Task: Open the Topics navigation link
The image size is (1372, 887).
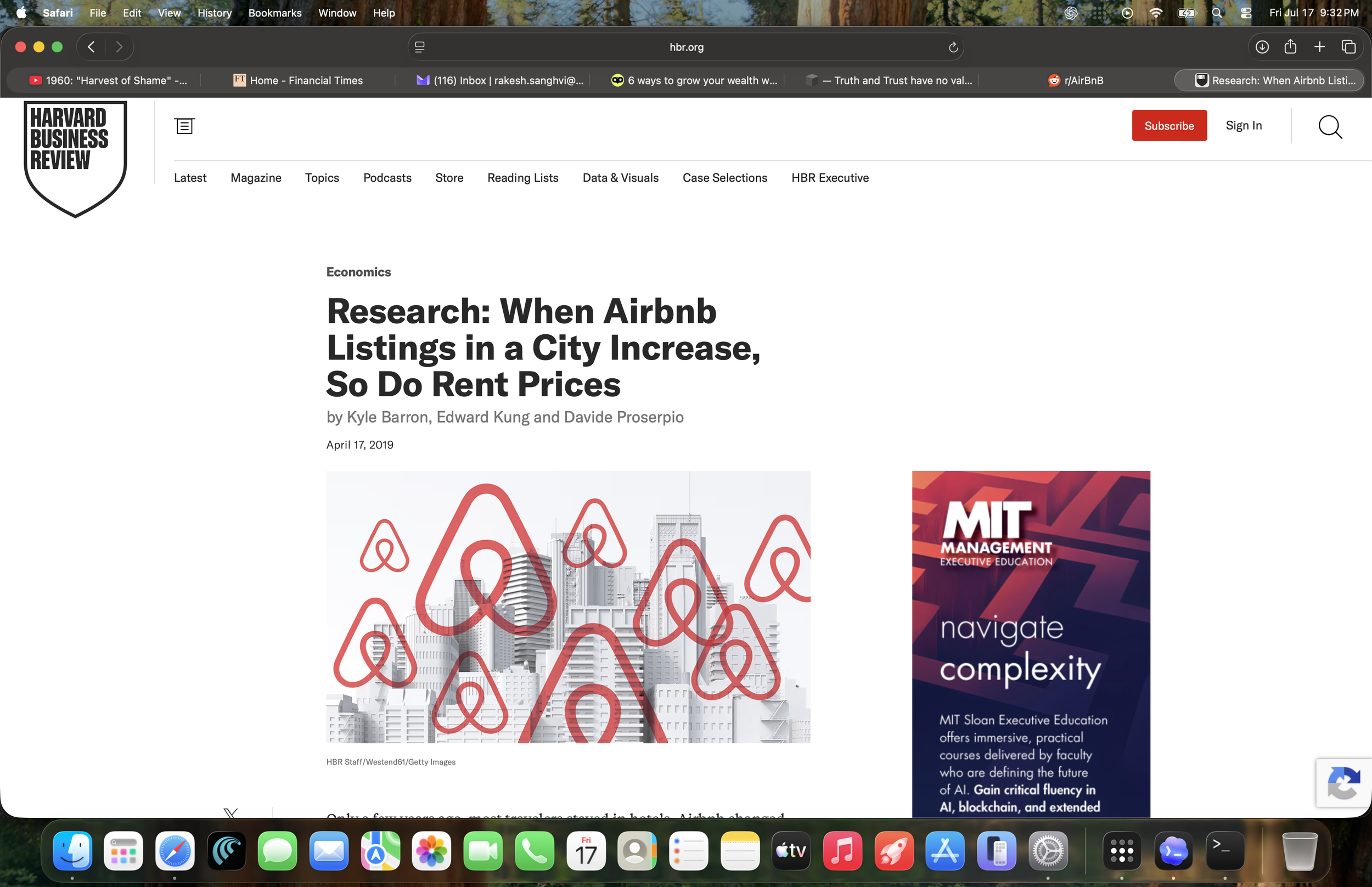Action: click(322, 178)
